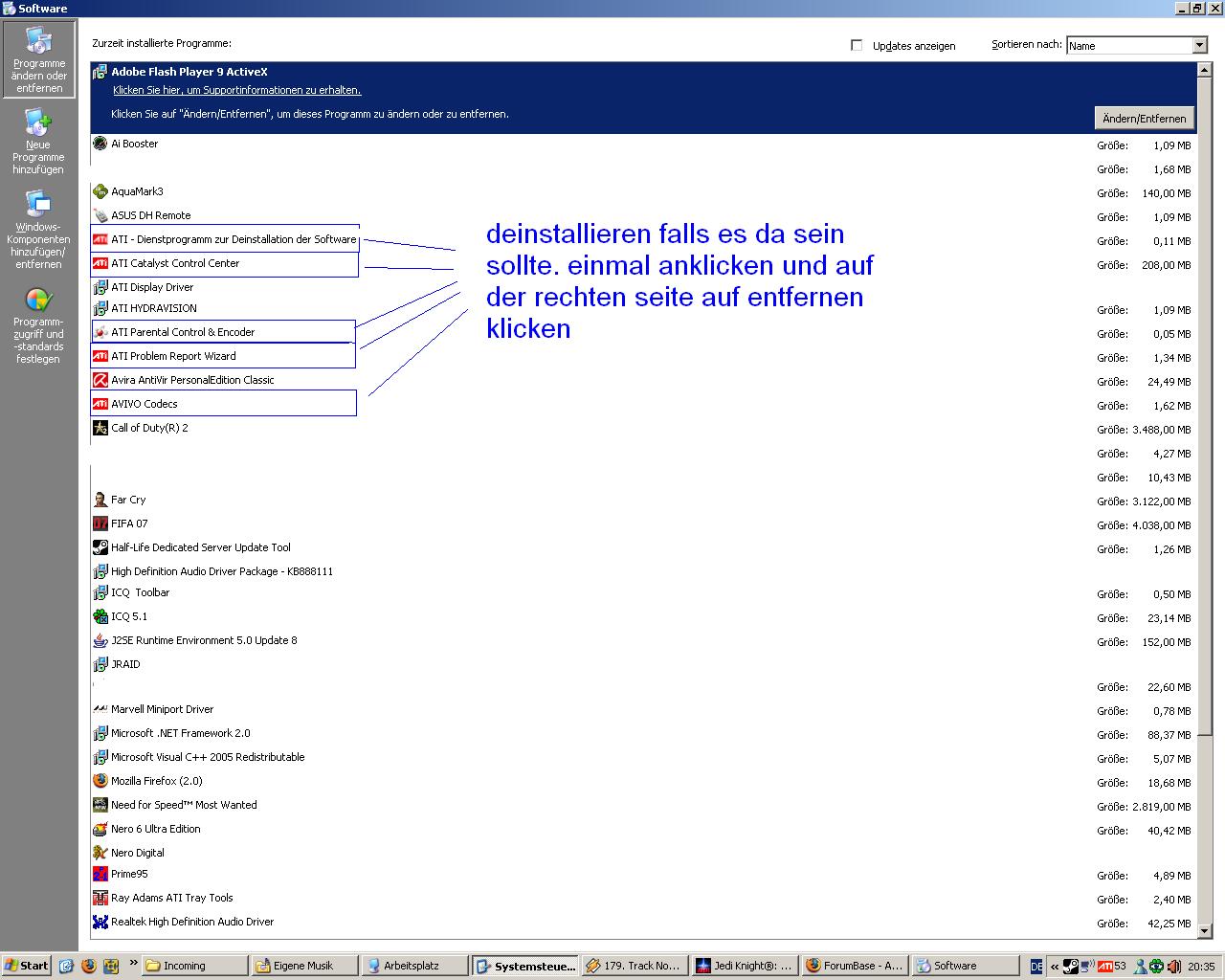This screenshot has width=1225, height=980.
Task: Switch to 'ForumBase - A...' taskbar button
Action: 855,966
